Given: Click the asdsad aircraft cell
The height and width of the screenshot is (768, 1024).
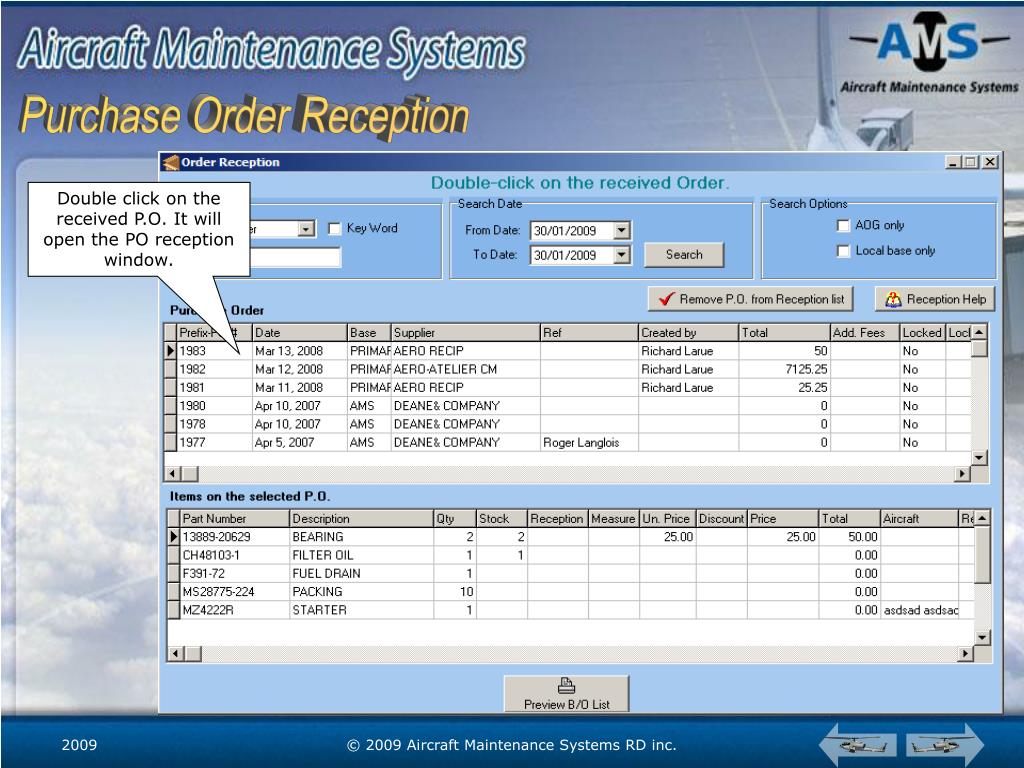Looking at the screenshot, I should 919,610.
